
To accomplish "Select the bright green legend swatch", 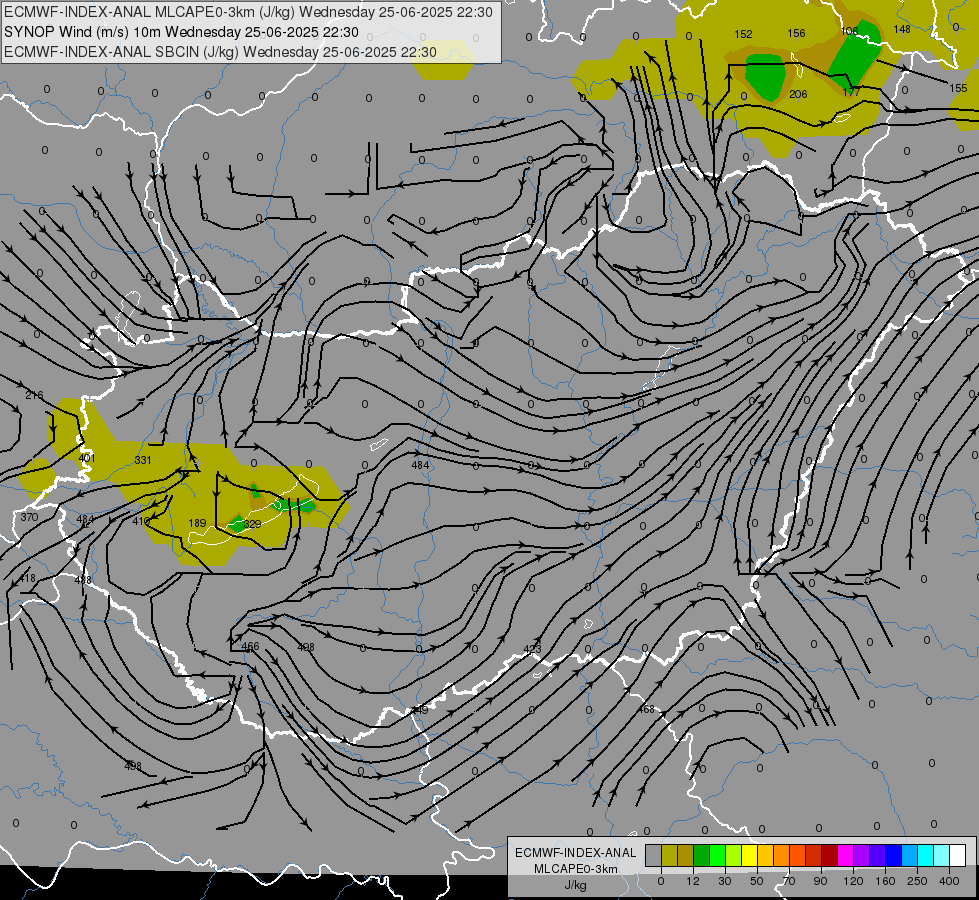I will (x=717, y=855).
